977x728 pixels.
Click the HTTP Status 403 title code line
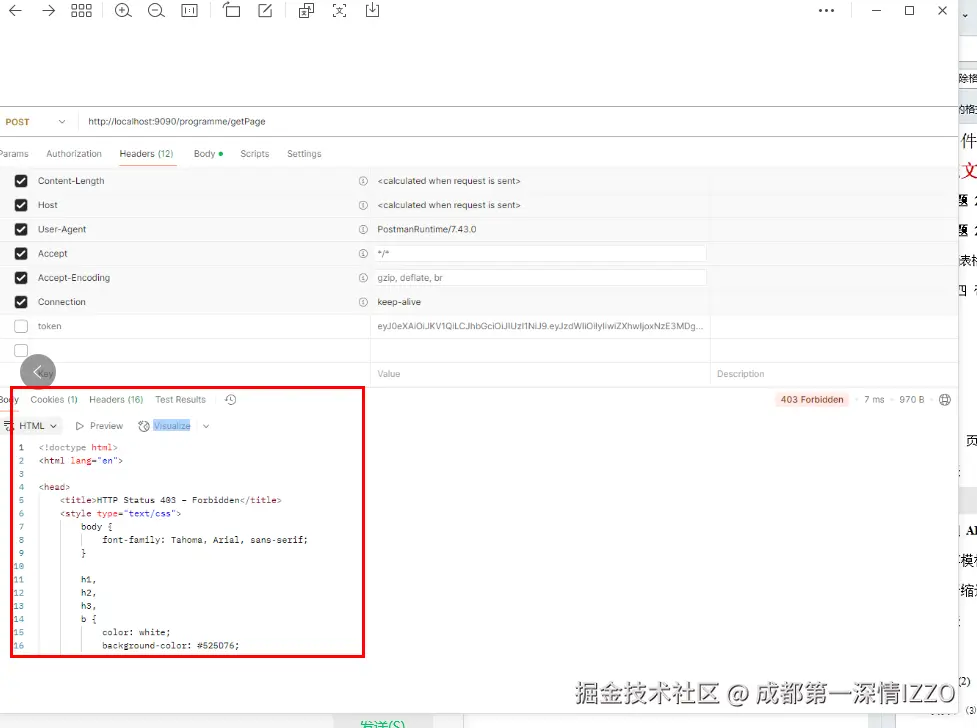pos(171,500)
